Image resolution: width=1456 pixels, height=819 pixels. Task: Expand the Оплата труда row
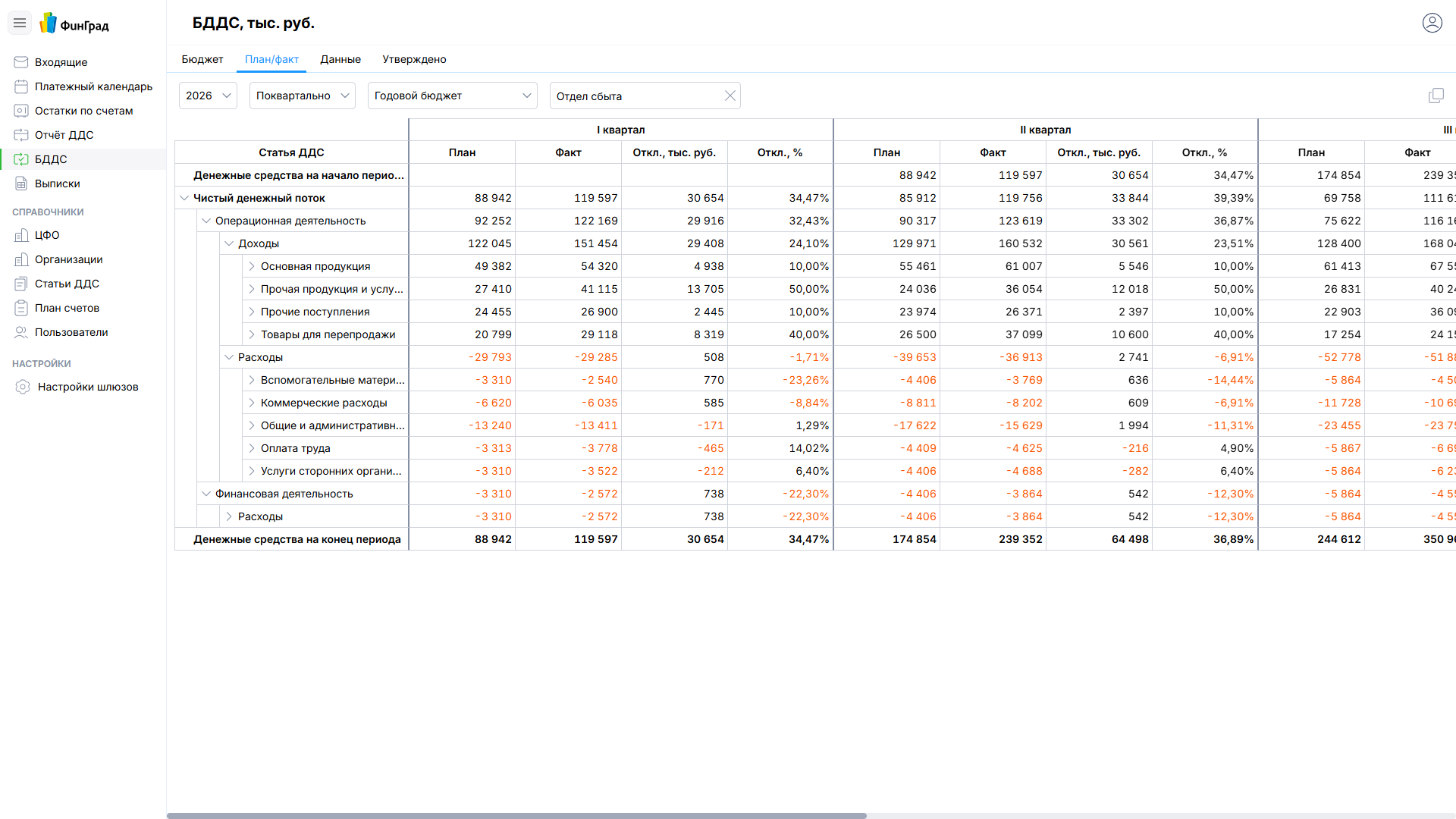pyautogui.click(x=251, y=448)
